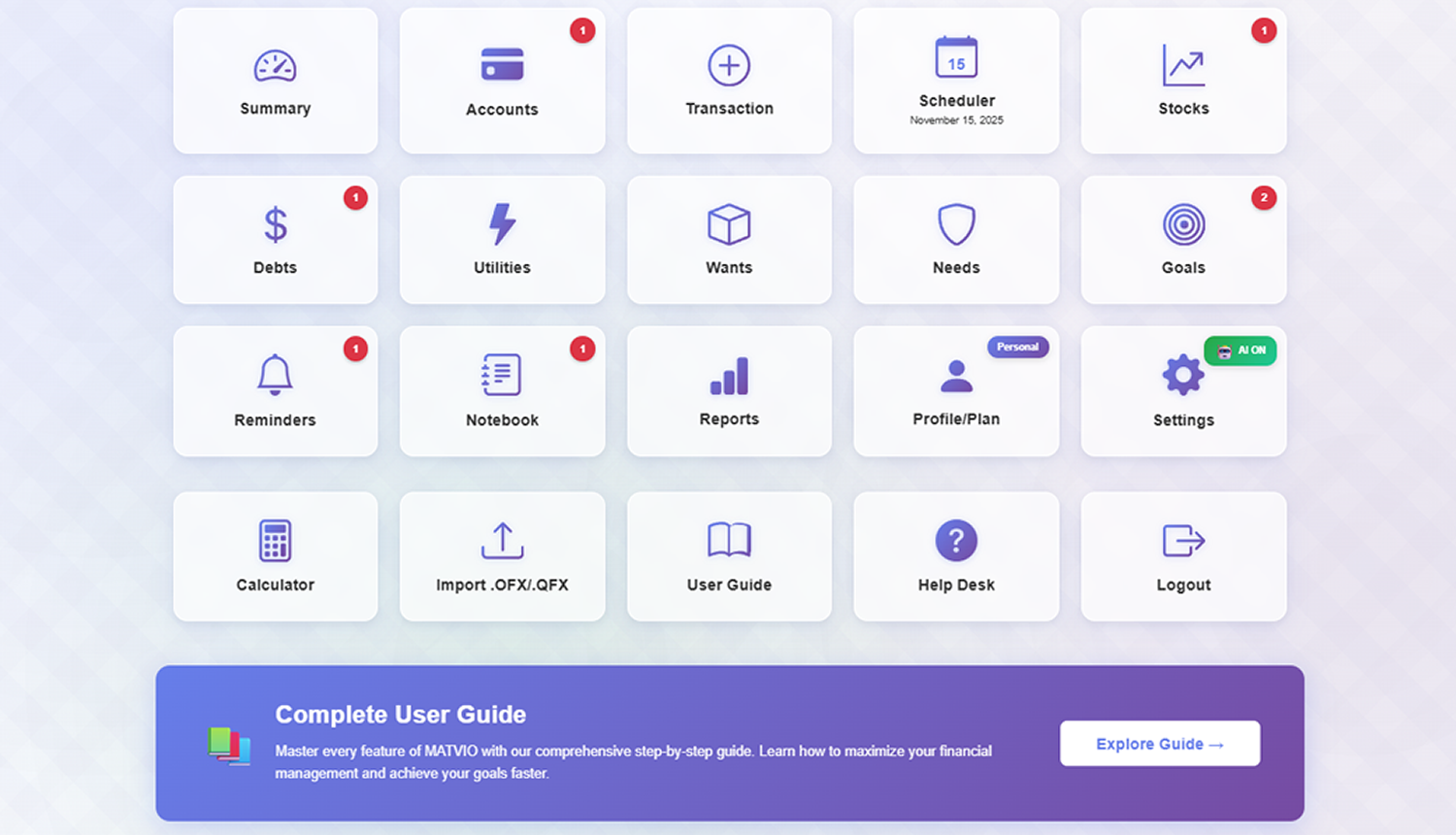Add a new Transaction
Viewport: 1456px width, 835px height.
(x=729, y=80)
